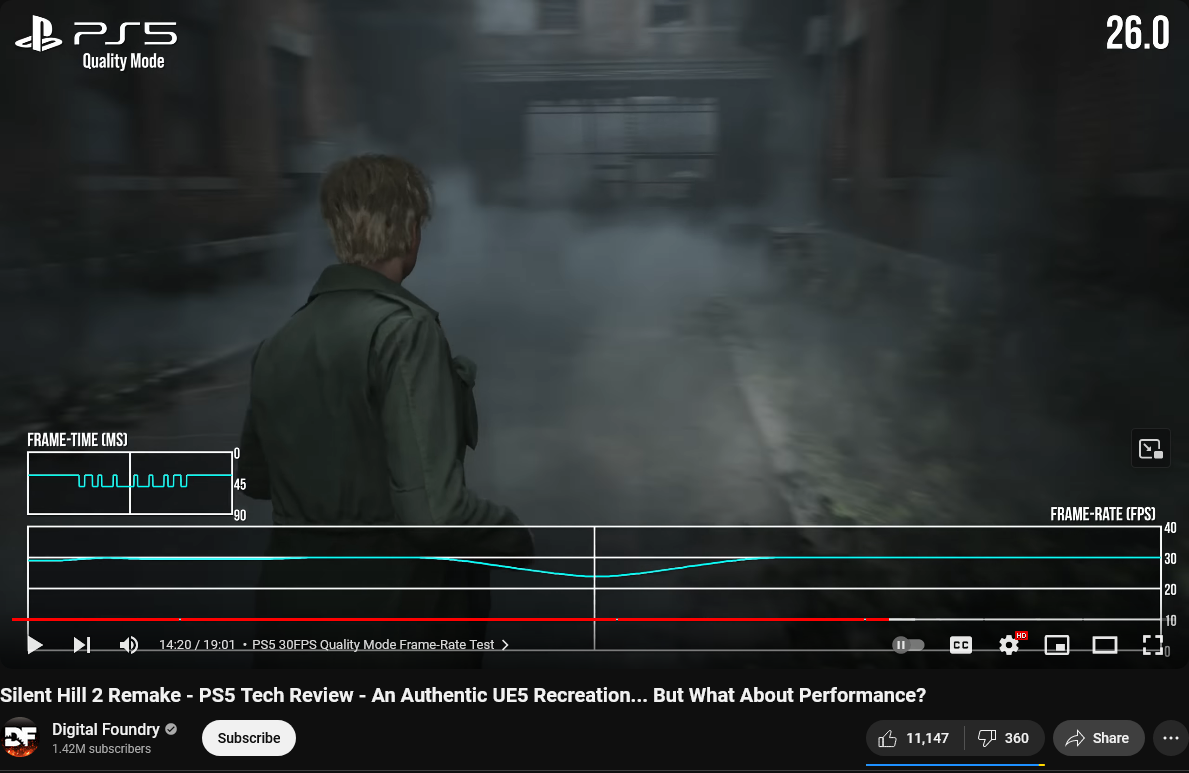Enter full screen mode
The image size is (1189, 773).
pyautogui.click(x=1153, y=645)
